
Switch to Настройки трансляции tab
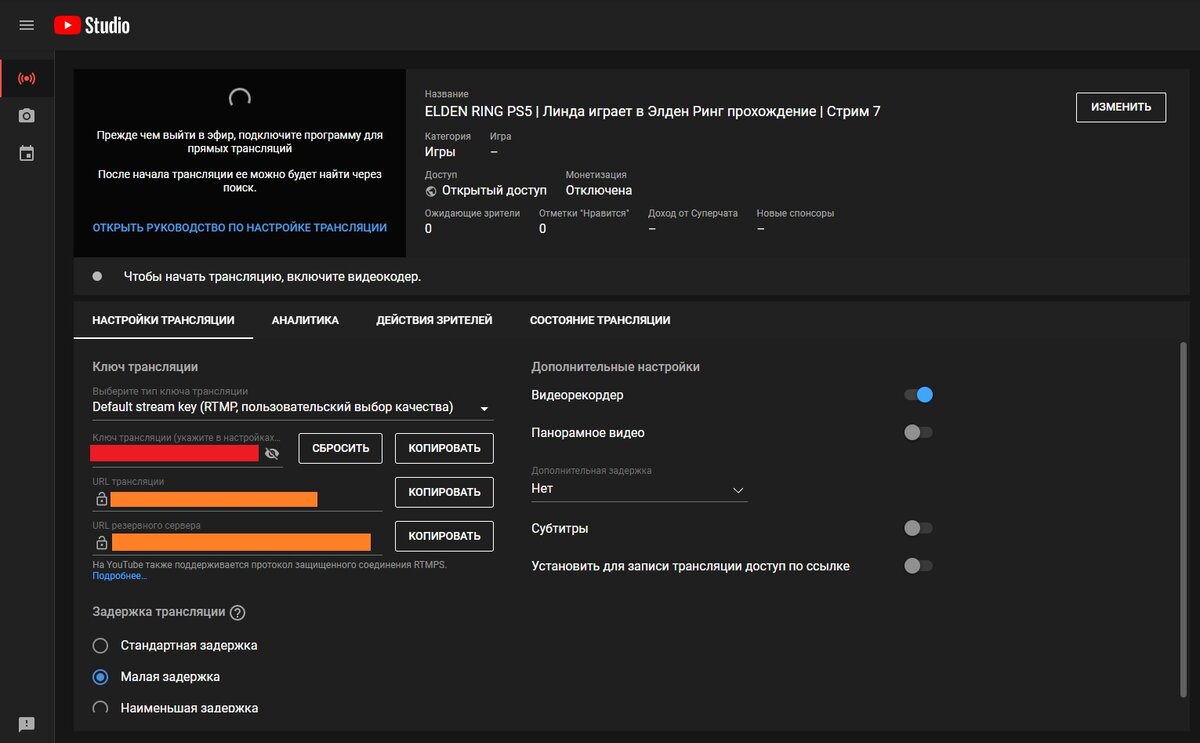(163, 320)
